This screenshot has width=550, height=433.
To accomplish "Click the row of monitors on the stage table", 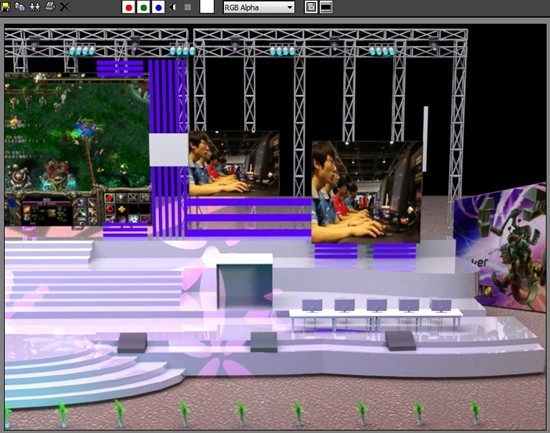I will pos(376,306).
